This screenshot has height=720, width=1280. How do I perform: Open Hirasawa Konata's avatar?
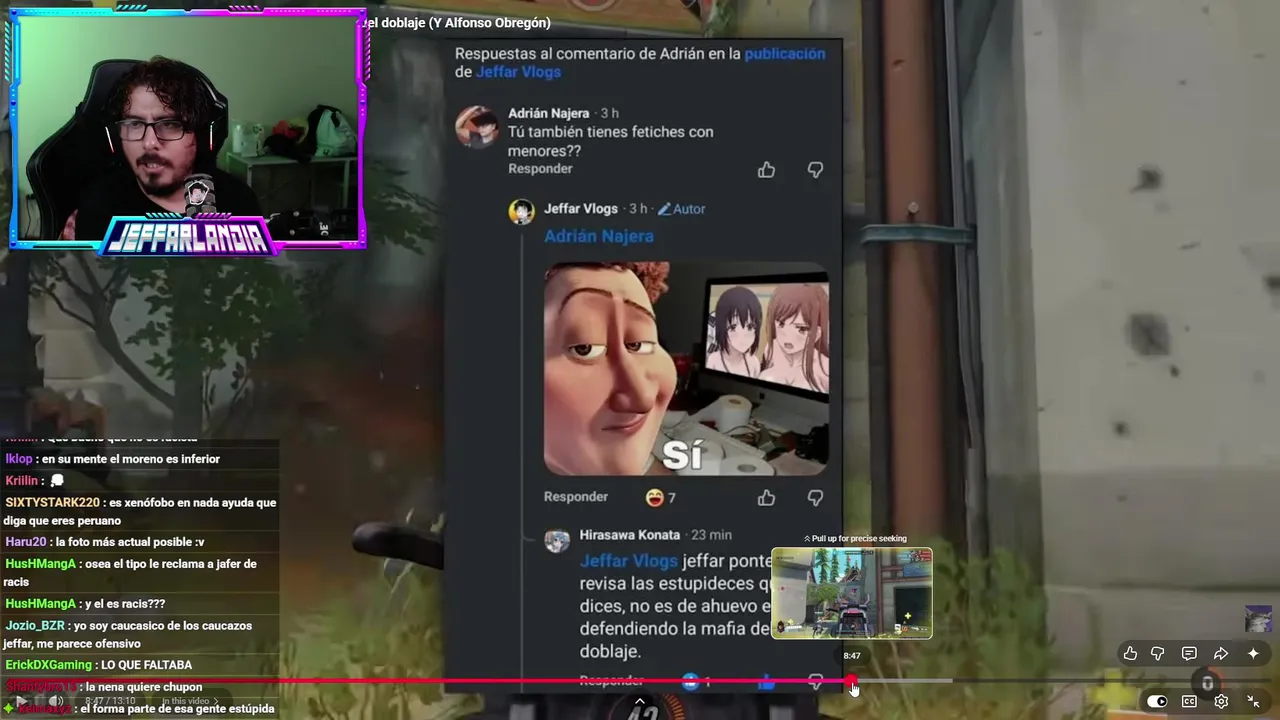(x=557, y=540)
